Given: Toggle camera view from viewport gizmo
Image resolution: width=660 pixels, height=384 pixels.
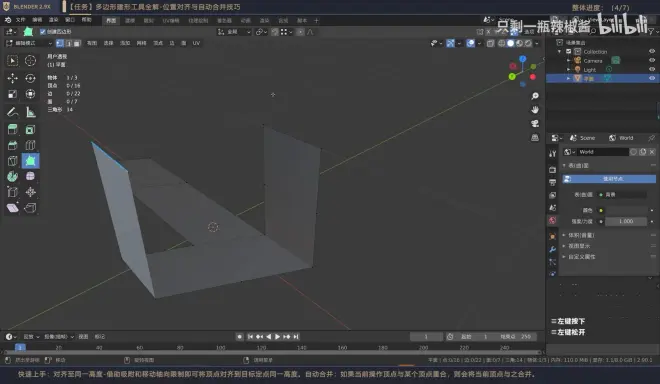Looking at the screenshot, I should coord(535,123).
